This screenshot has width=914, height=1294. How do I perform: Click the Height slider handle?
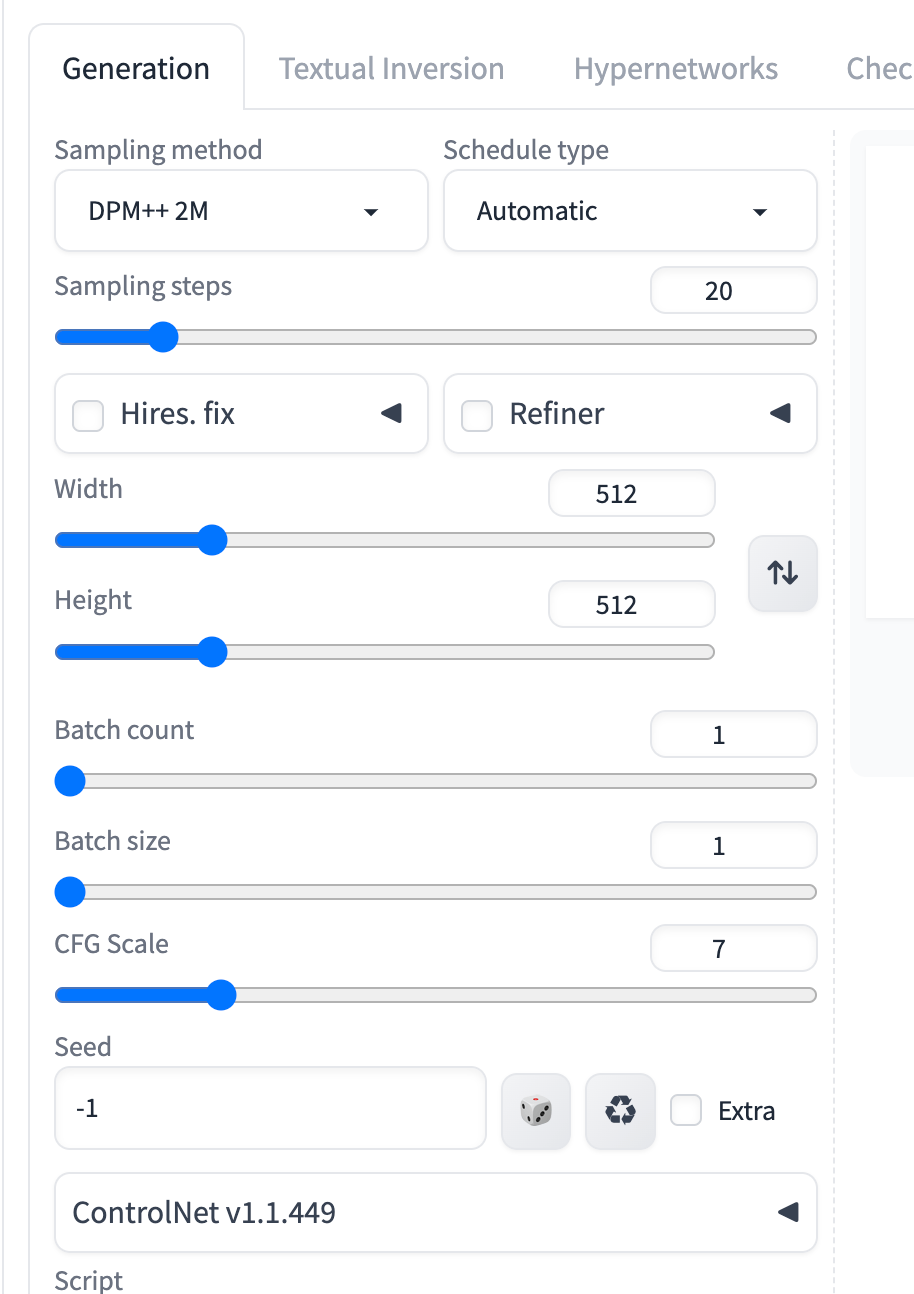pos(212,652)
